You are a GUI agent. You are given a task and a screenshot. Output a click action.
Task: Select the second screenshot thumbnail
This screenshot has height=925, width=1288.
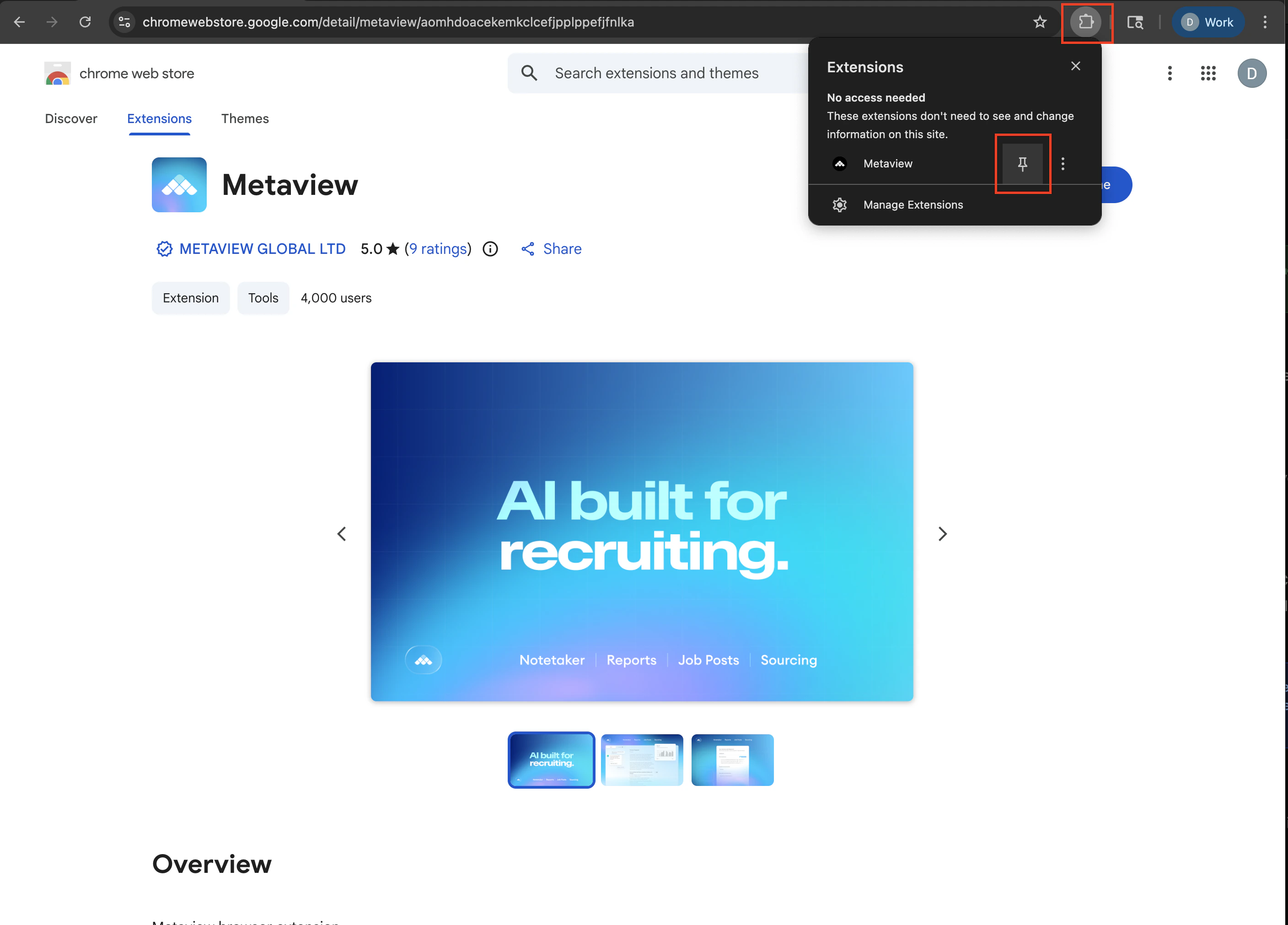pyautogui.click(x=642, y=760)
